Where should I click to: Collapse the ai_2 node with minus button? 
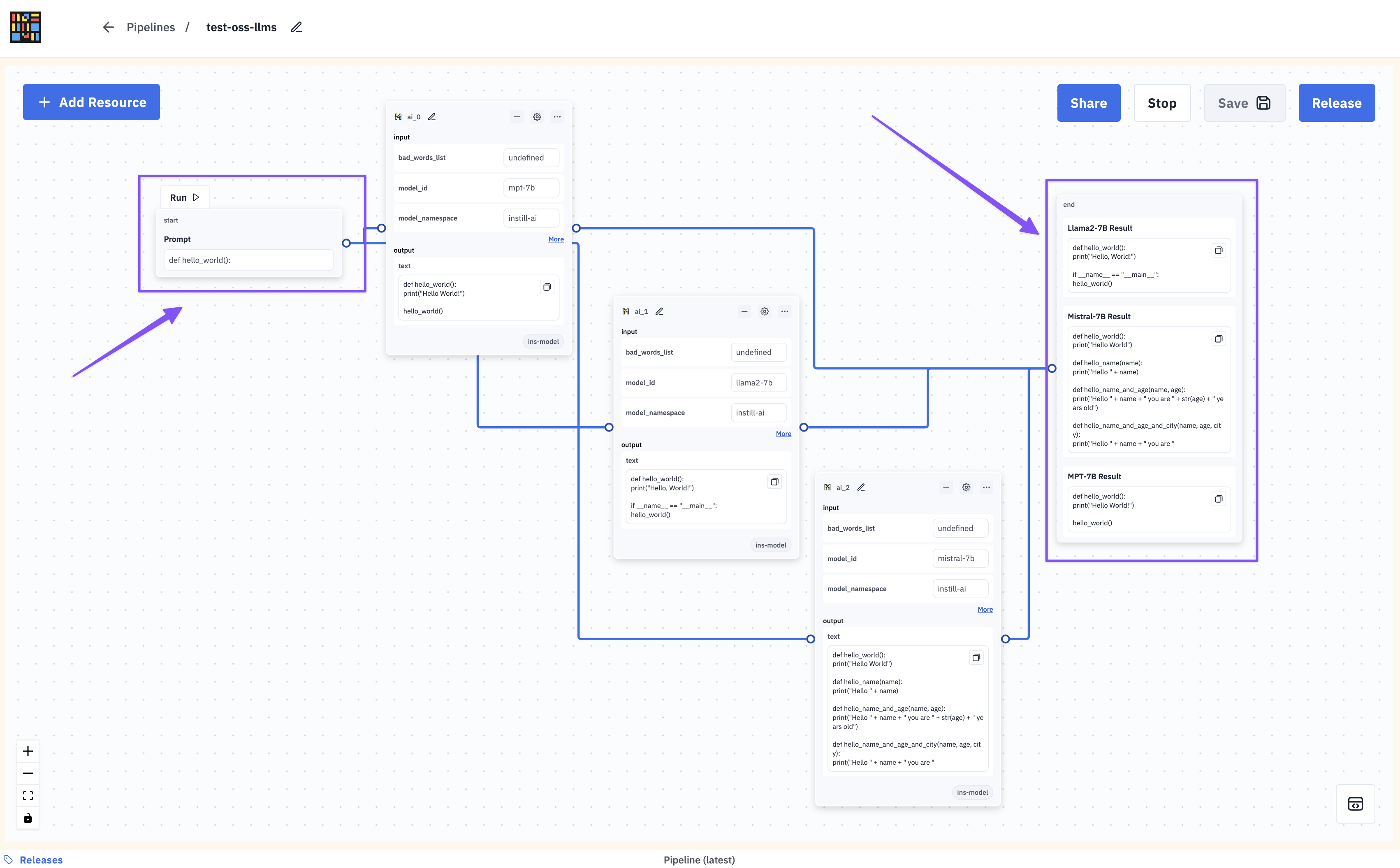point(946,487)
